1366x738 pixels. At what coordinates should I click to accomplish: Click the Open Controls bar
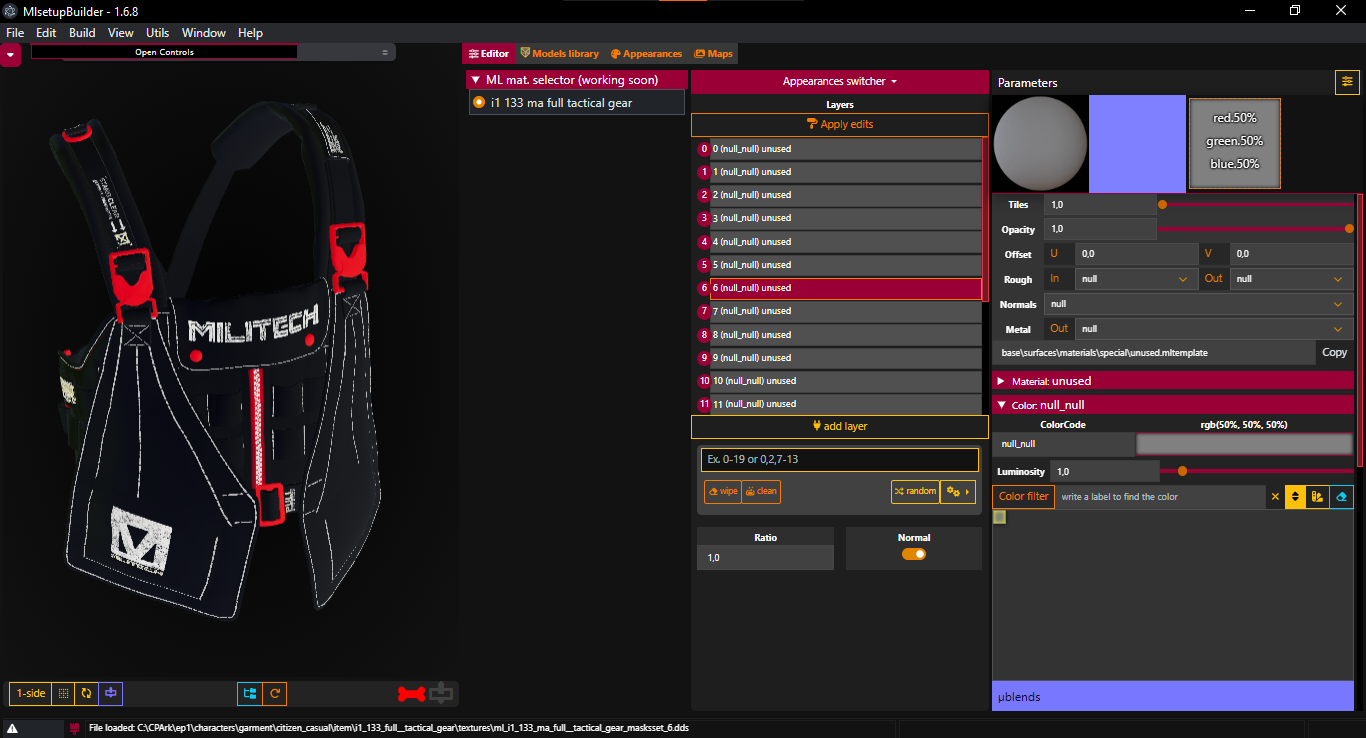(165, 52)
